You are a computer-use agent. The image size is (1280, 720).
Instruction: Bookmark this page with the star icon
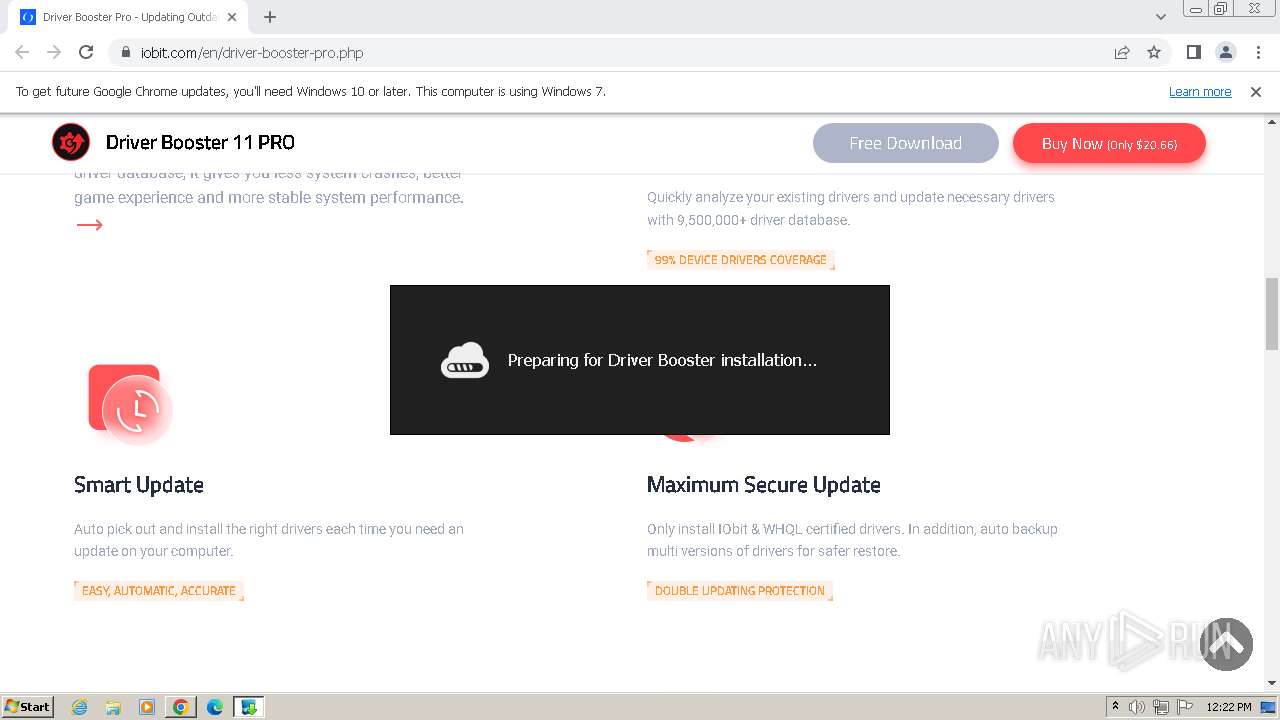coord(1154,53)
